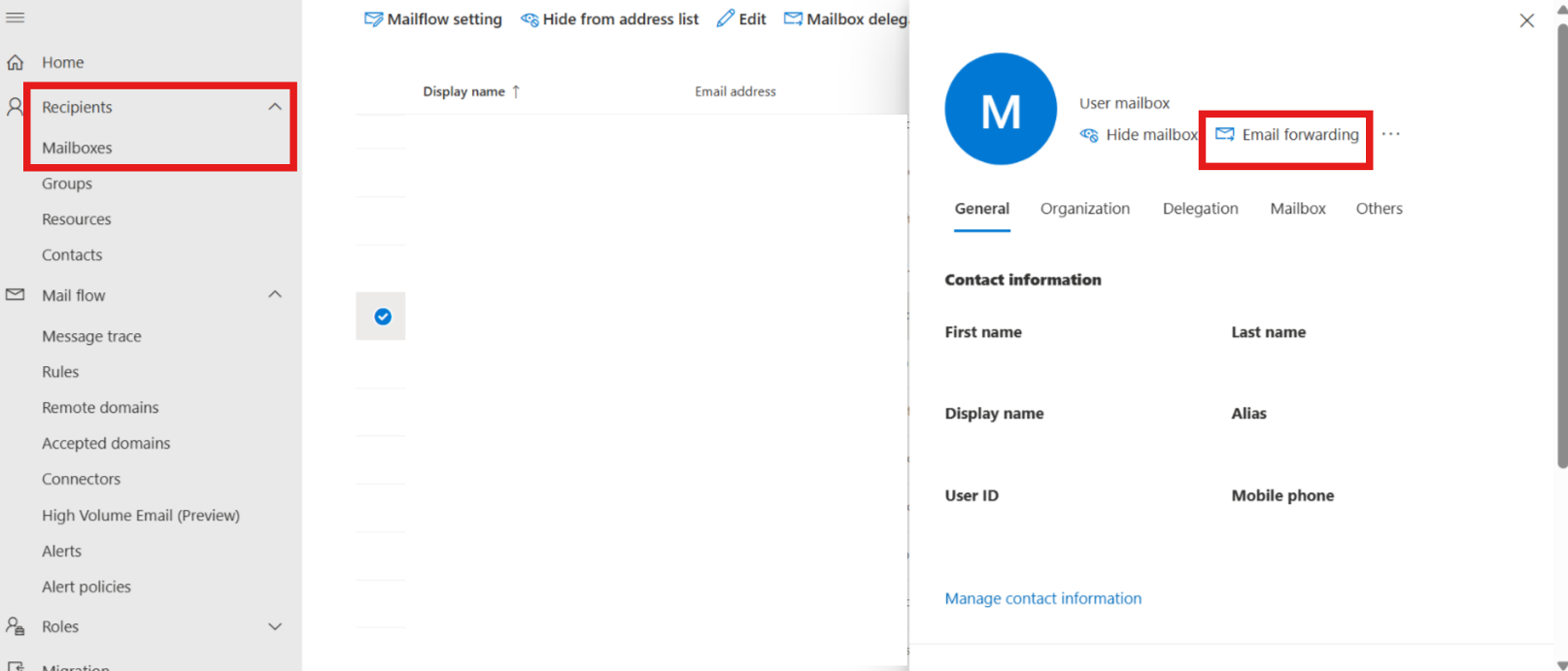Switch to the Mailbox tab

[1298, 209]
